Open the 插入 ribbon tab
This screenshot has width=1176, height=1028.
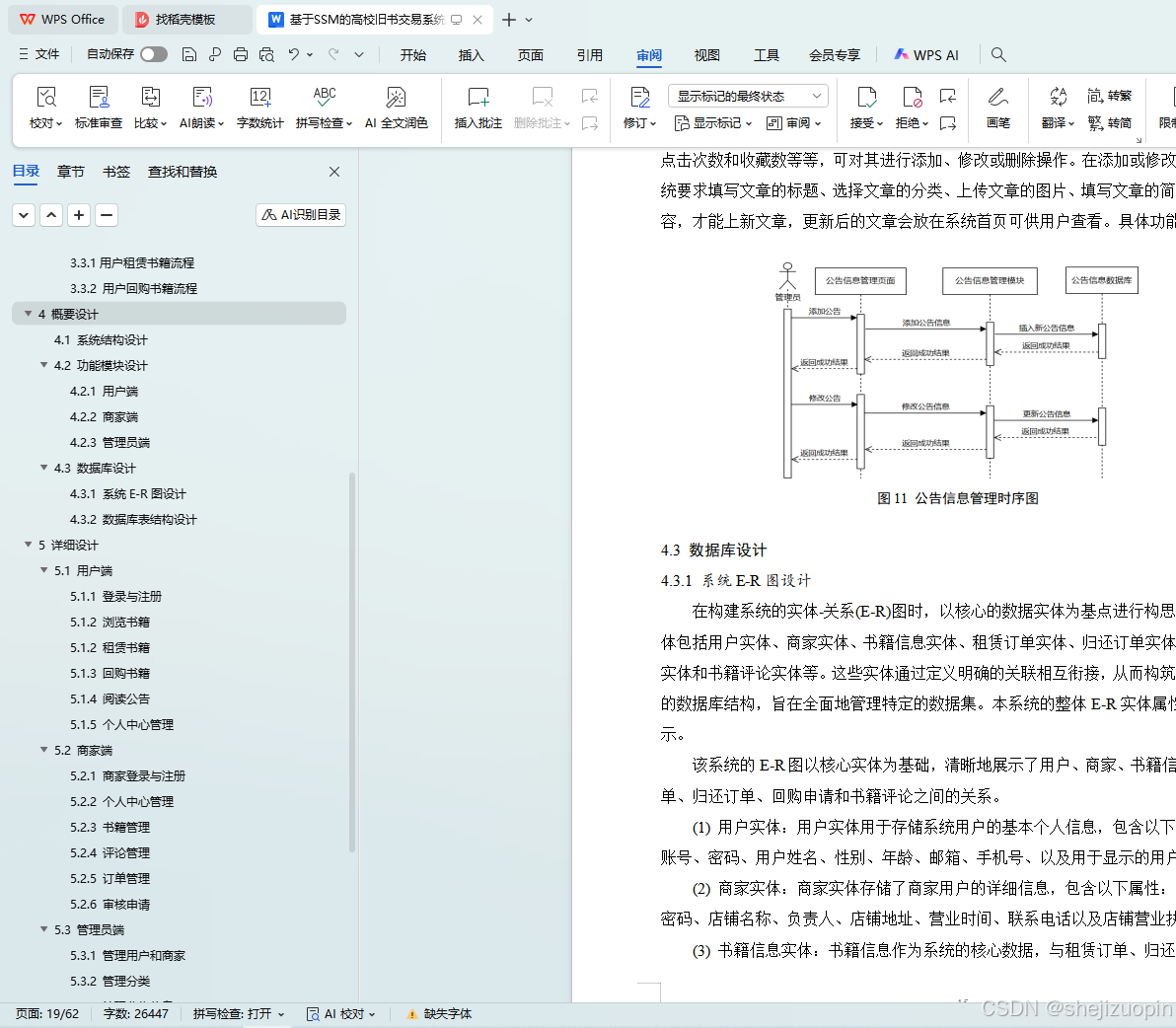(471, 54)
